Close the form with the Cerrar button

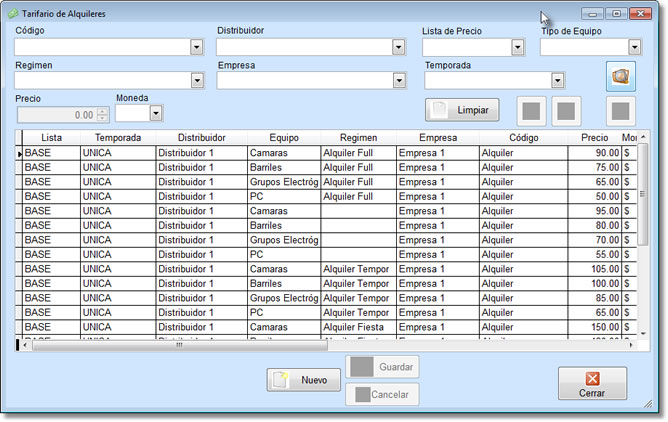[592, 384]
